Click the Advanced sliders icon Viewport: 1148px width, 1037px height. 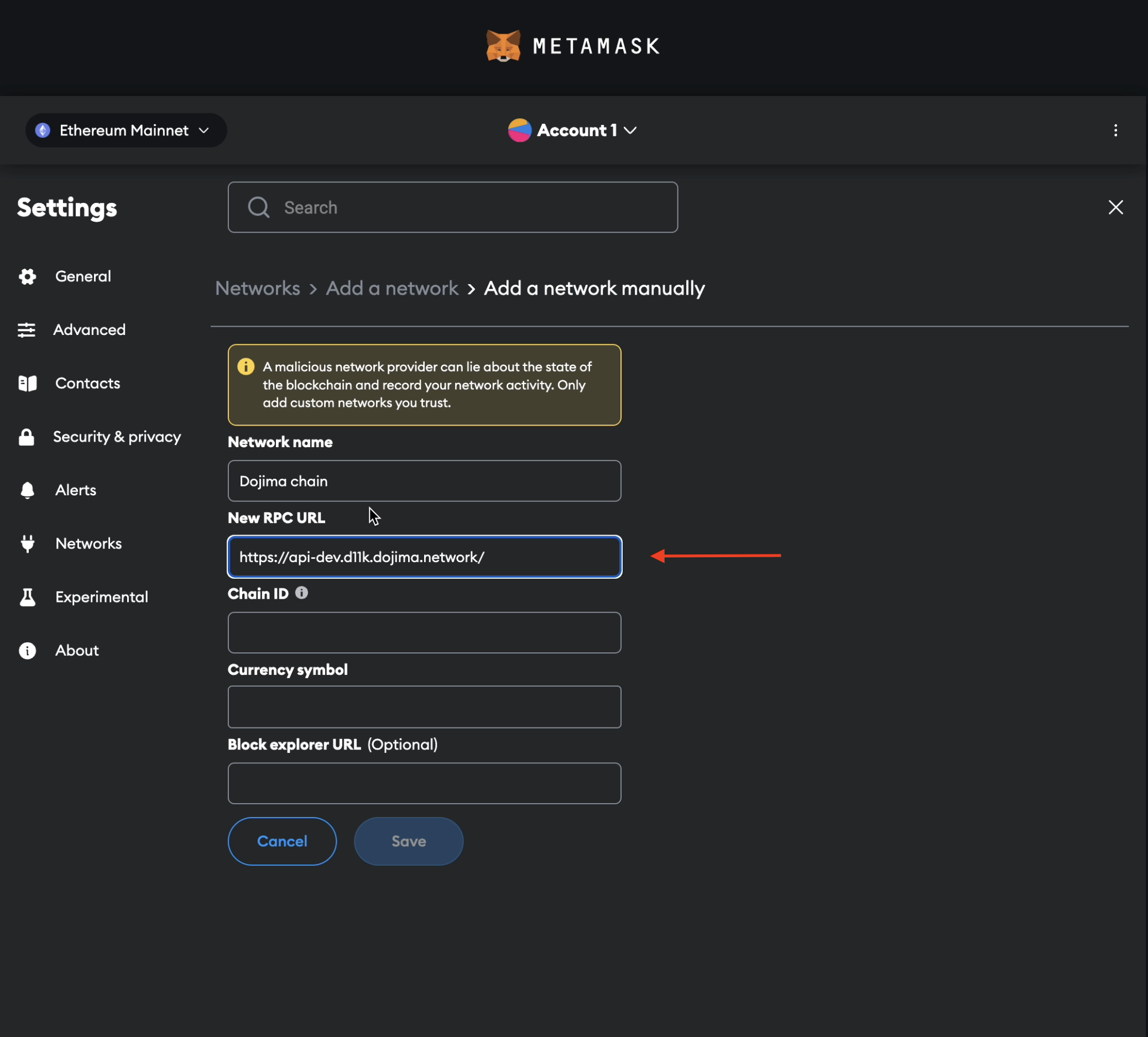click(x=27, y=329)
